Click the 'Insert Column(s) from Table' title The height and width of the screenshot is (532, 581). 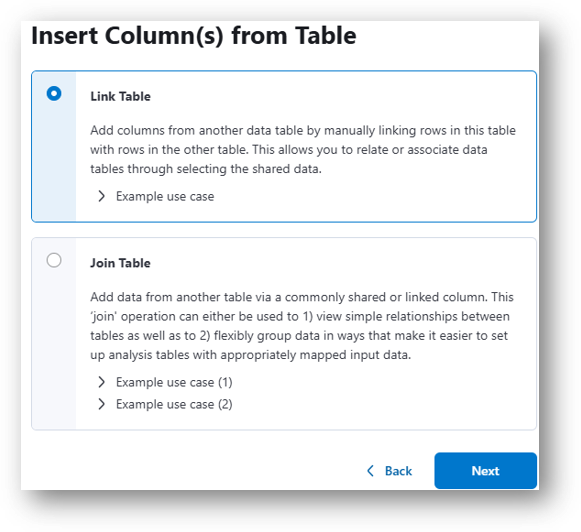(x=194, y=36)
